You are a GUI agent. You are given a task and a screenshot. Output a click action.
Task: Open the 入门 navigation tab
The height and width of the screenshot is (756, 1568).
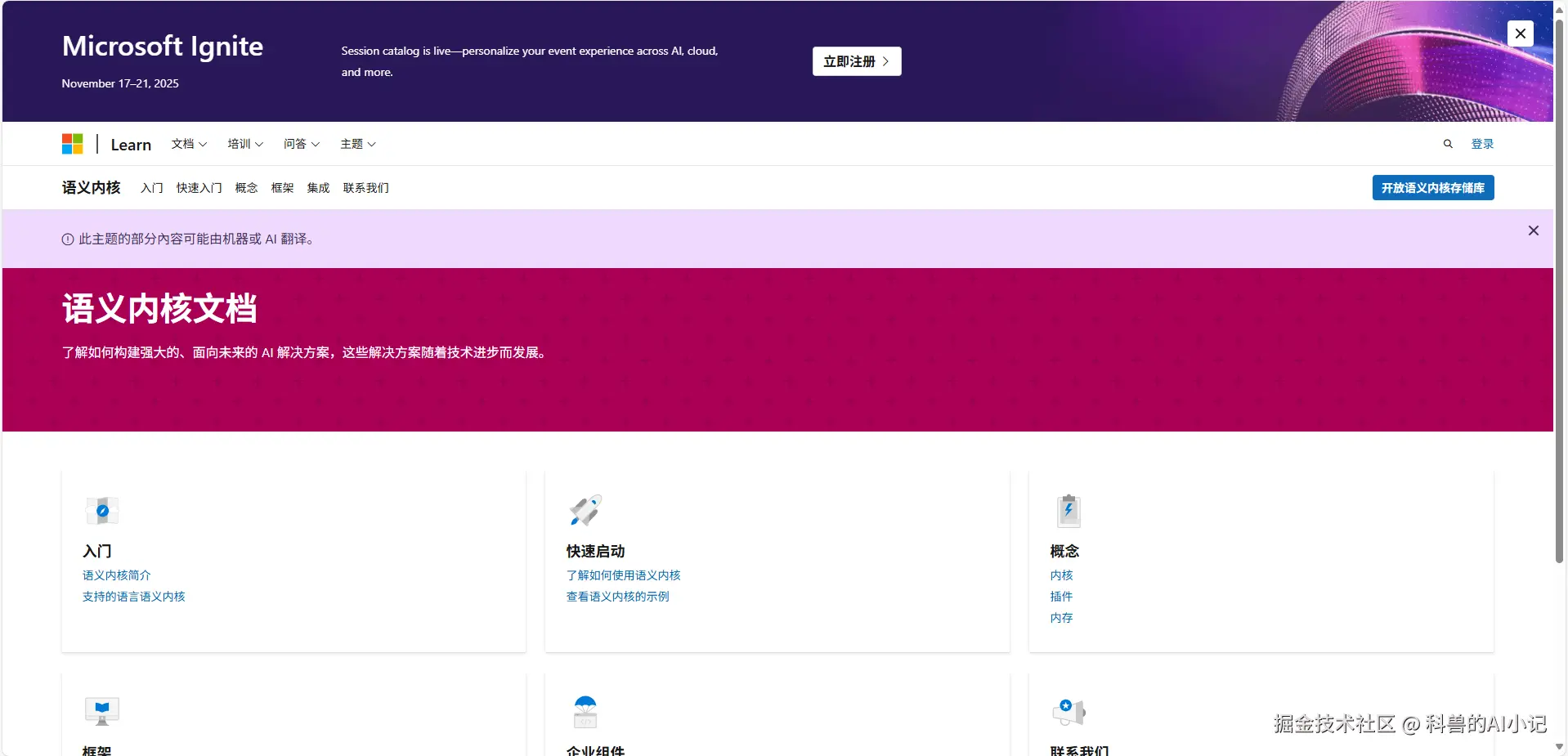coord(152,188)
